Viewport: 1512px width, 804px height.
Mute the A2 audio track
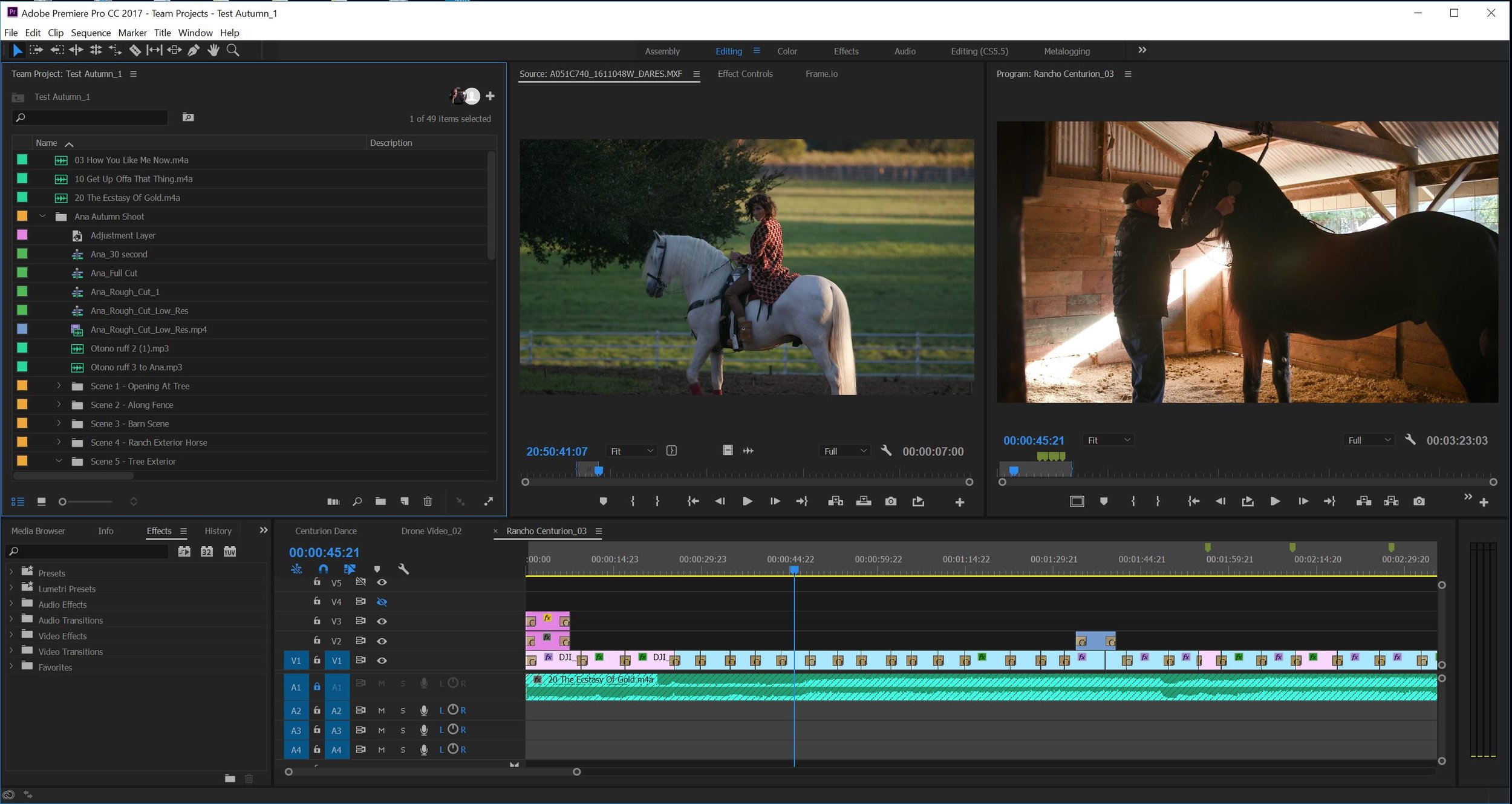point(382,710)
